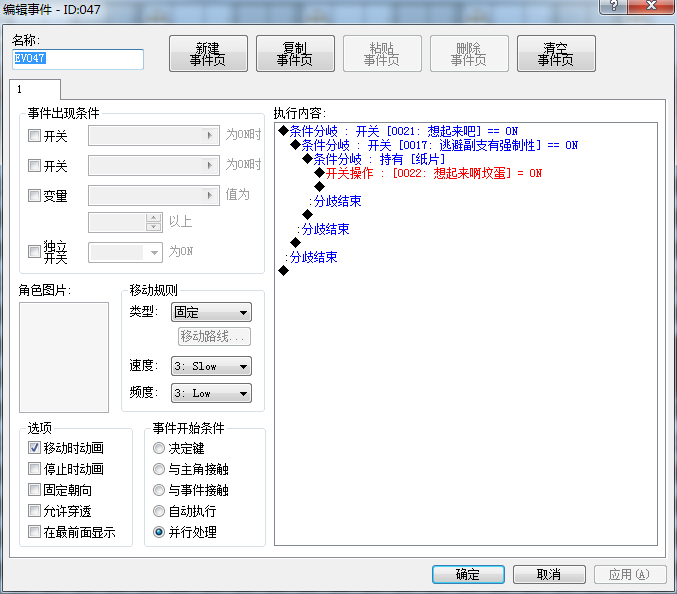The image size is (677, 594).
Task: Select command line 条件分歧 持有 [纸片]
Action: 374,159
